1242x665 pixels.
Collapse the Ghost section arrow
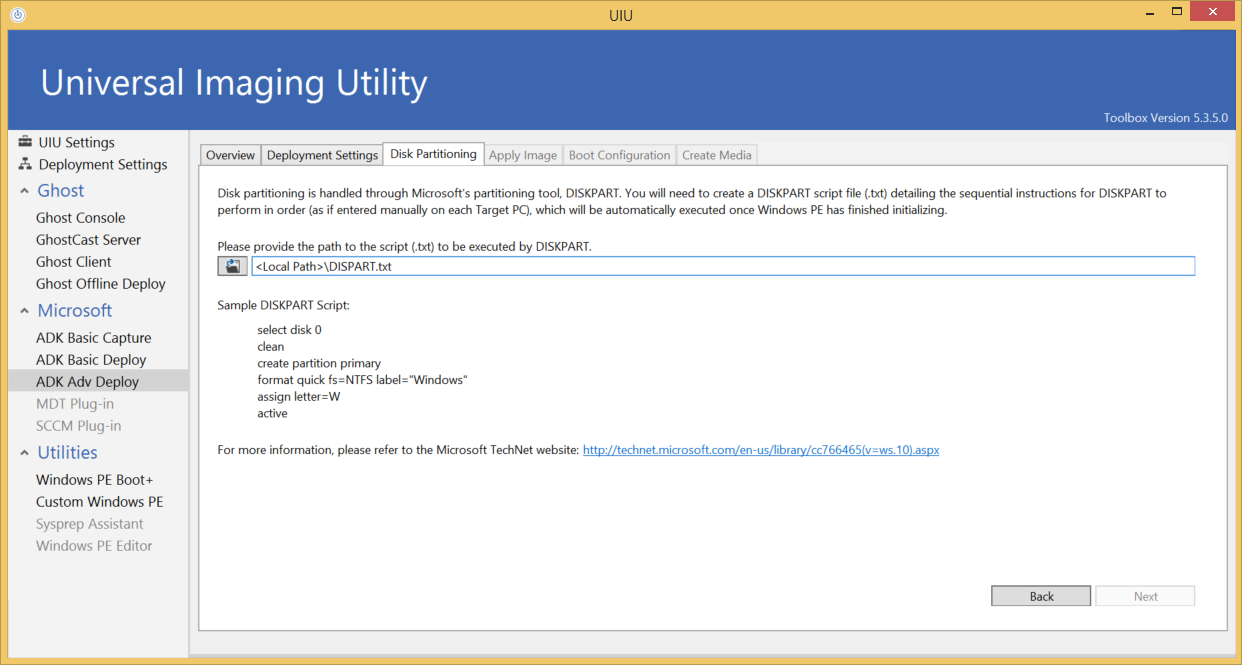[24, 191]
